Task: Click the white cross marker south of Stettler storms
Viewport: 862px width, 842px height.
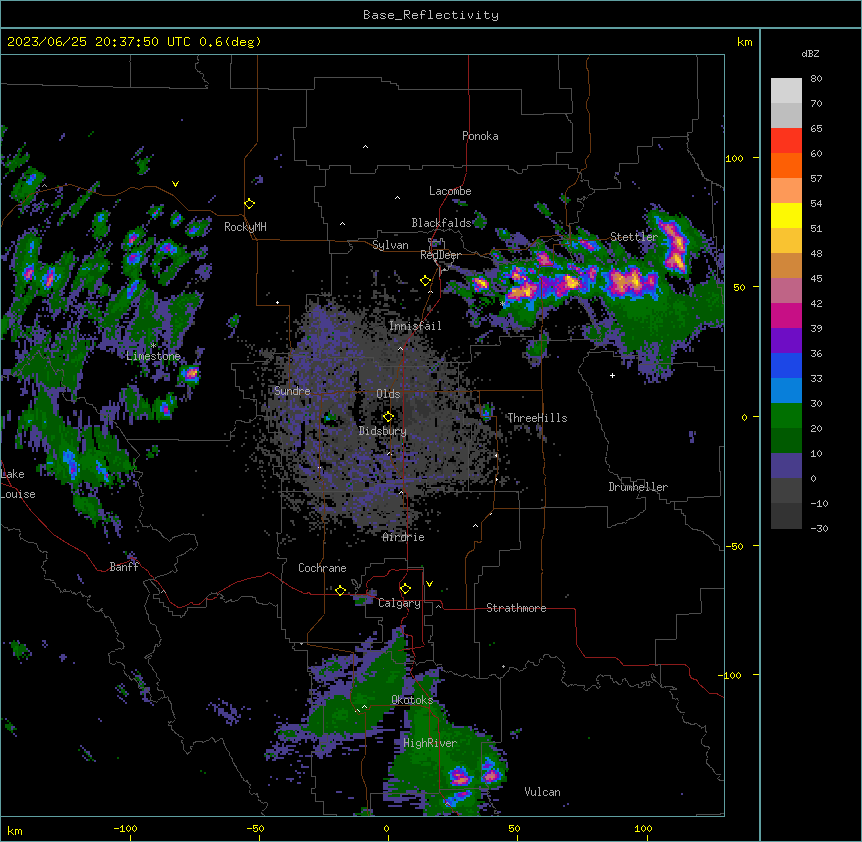Action: pos(612,375)
